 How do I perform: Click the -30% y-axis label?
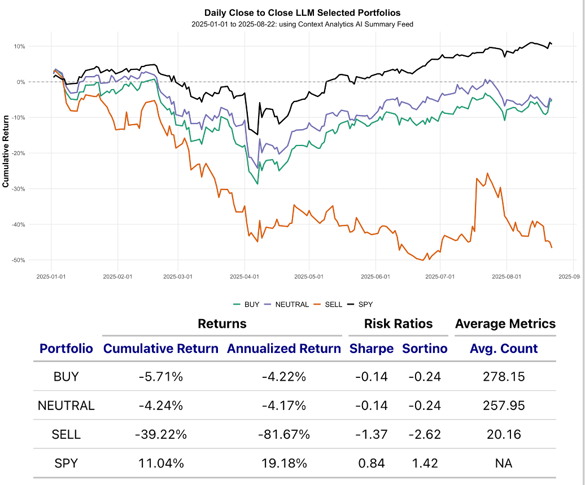(19, 189)
